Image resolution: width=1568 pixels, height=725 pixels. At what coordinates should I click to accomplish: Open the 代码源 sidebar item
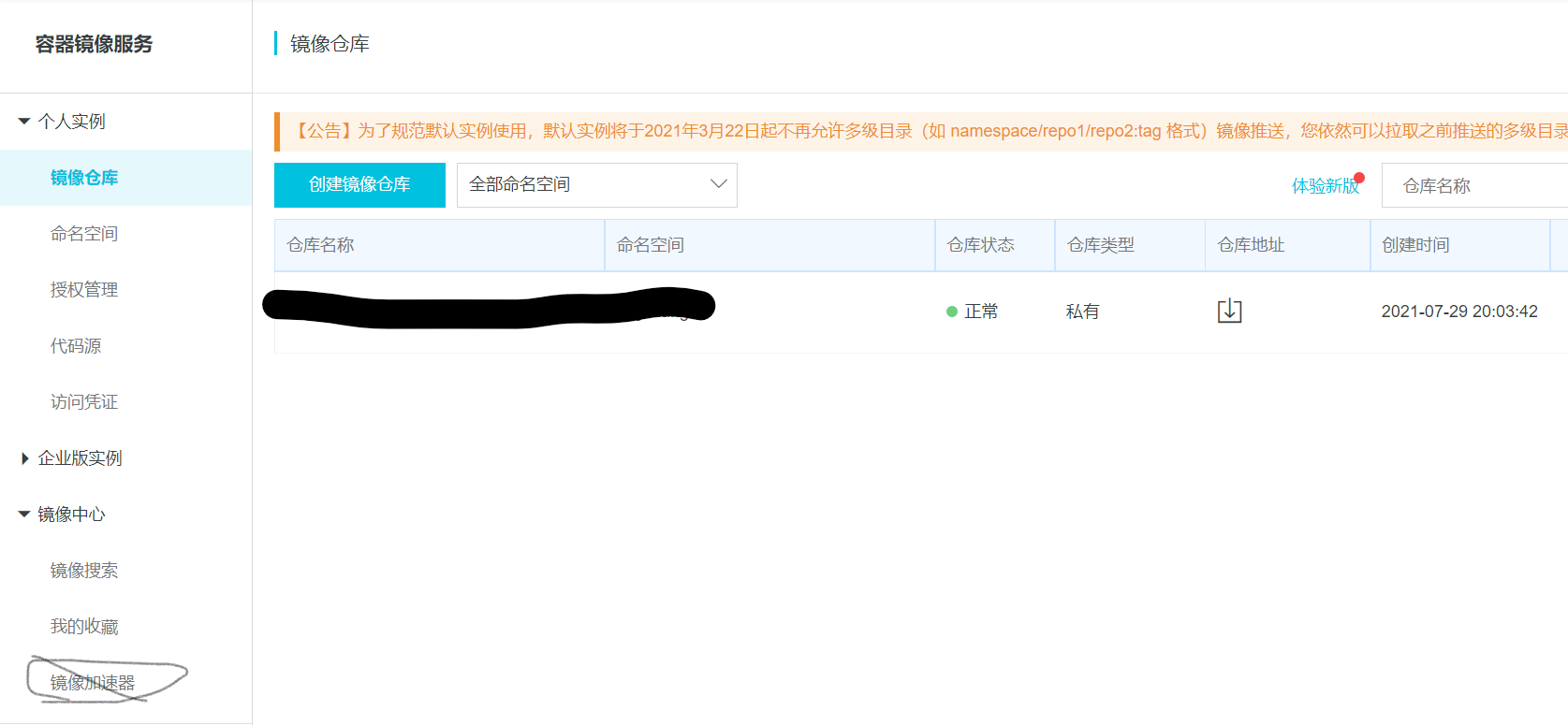76,346
